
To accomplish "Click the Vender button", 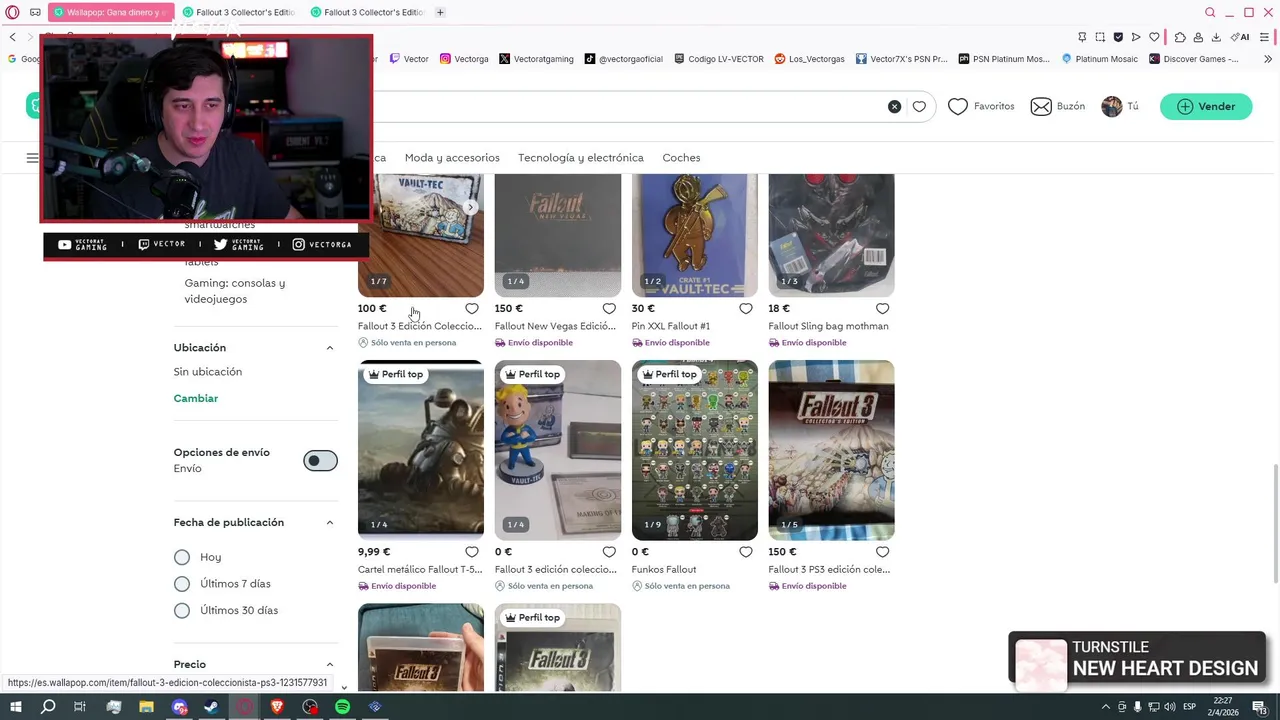I will (x=1206, y=106).
